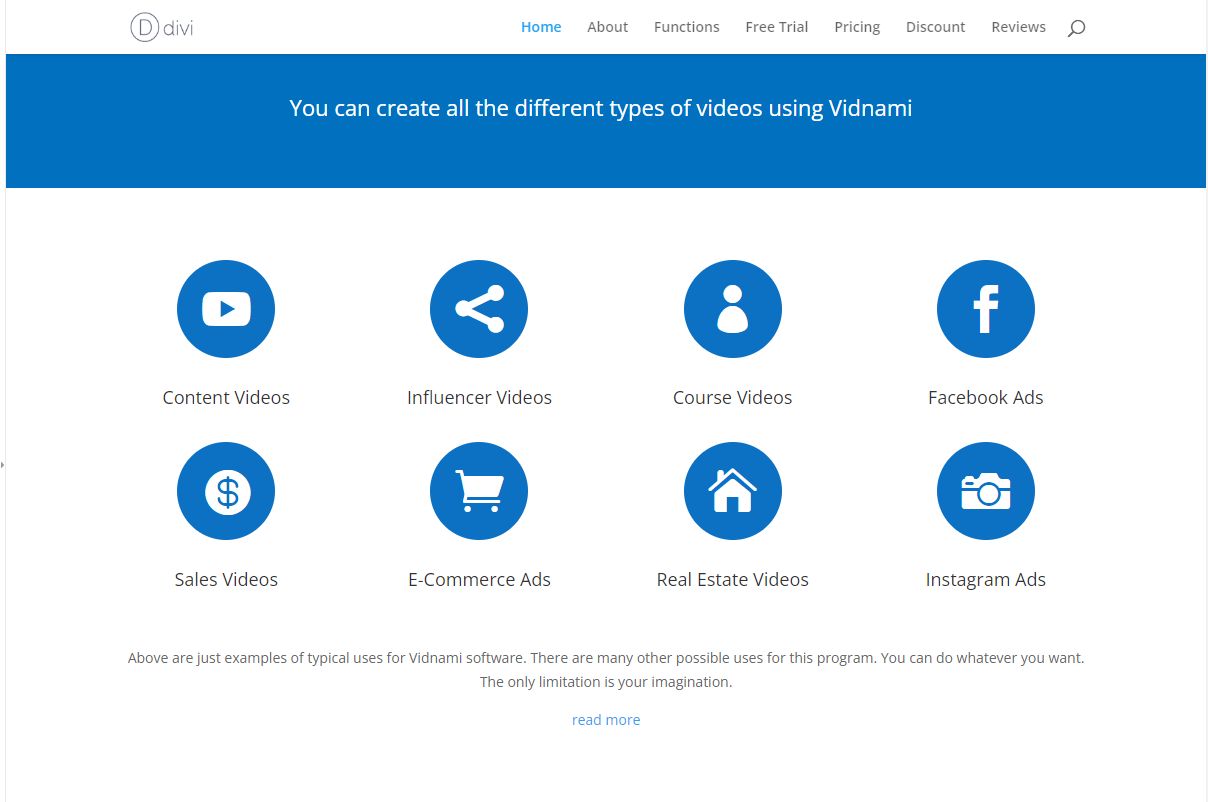Click the small arrow handle at left edge
The image size is (1208, 802).
click(3, 465)
